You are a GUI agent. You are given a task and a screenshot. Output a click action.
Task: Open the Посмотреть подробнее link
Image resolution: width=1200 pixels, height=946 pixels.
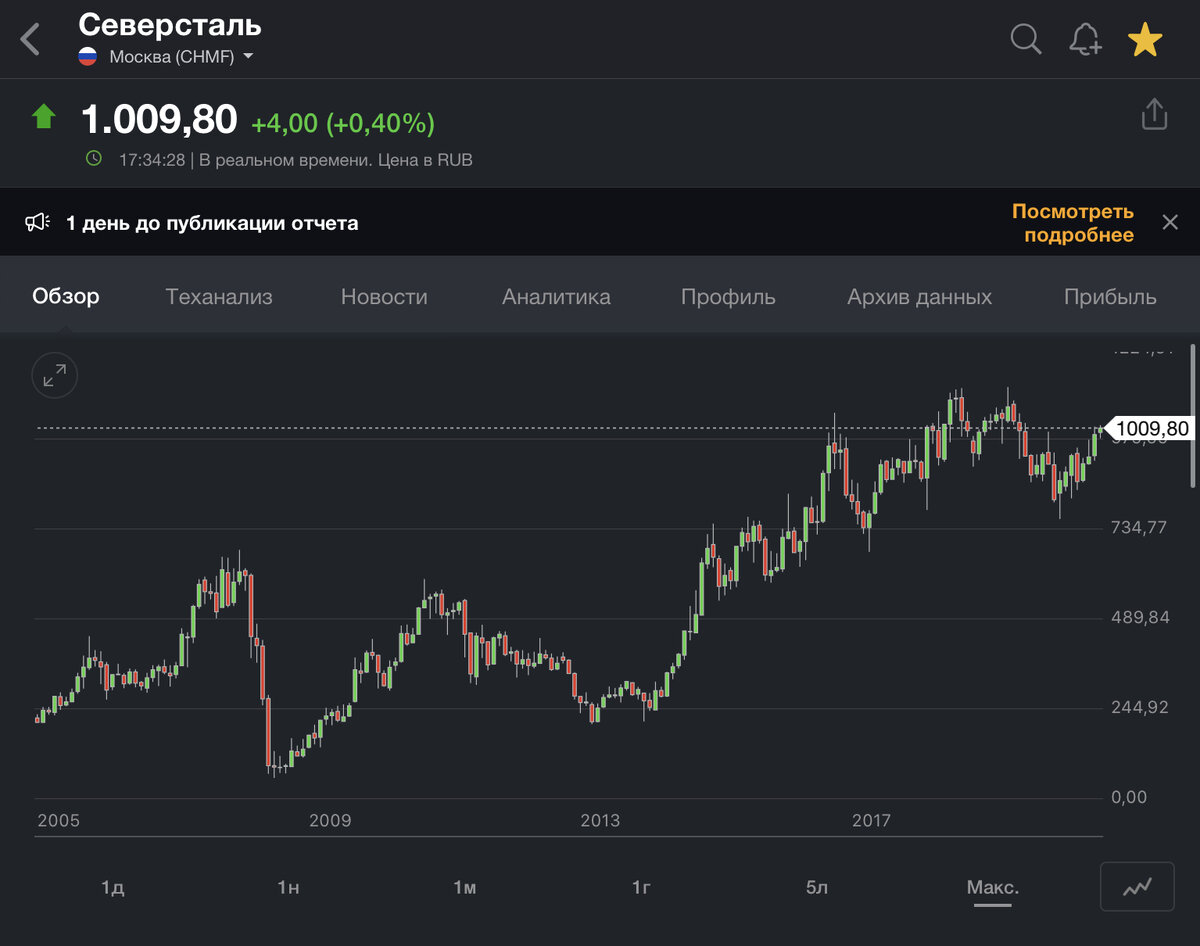(x=1073, y=223)
